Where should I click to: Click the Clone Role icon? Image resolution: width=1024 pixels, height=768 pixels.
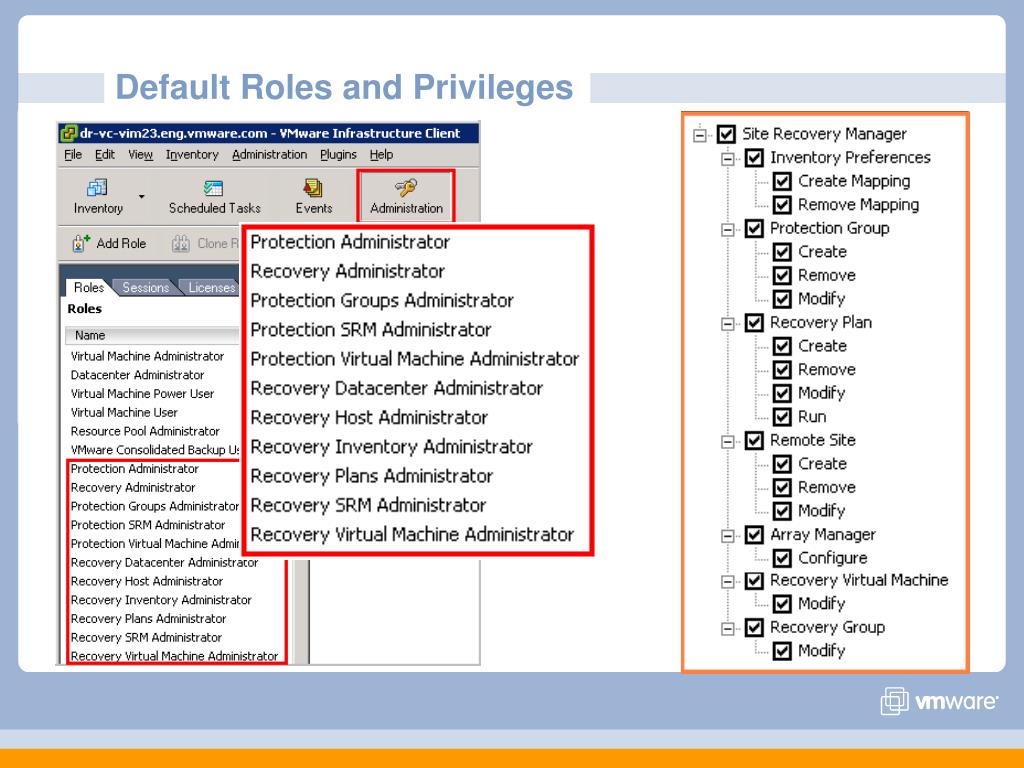click(180, 244)
